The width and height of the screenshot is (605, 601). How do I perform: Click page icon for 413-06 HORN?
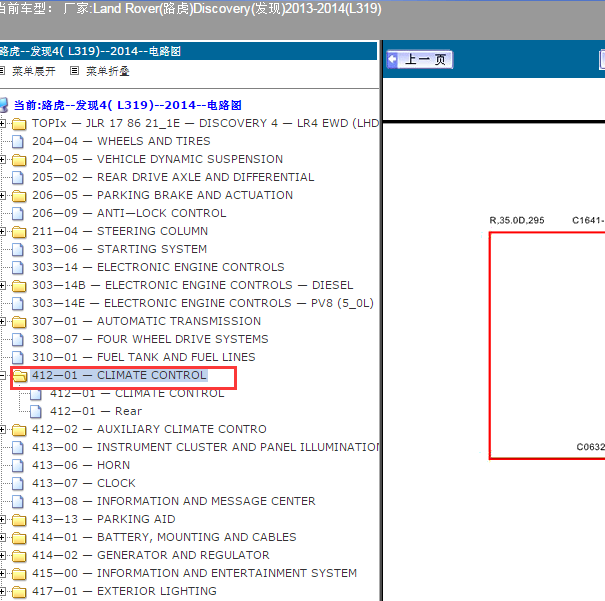click(x=17, y=466)
